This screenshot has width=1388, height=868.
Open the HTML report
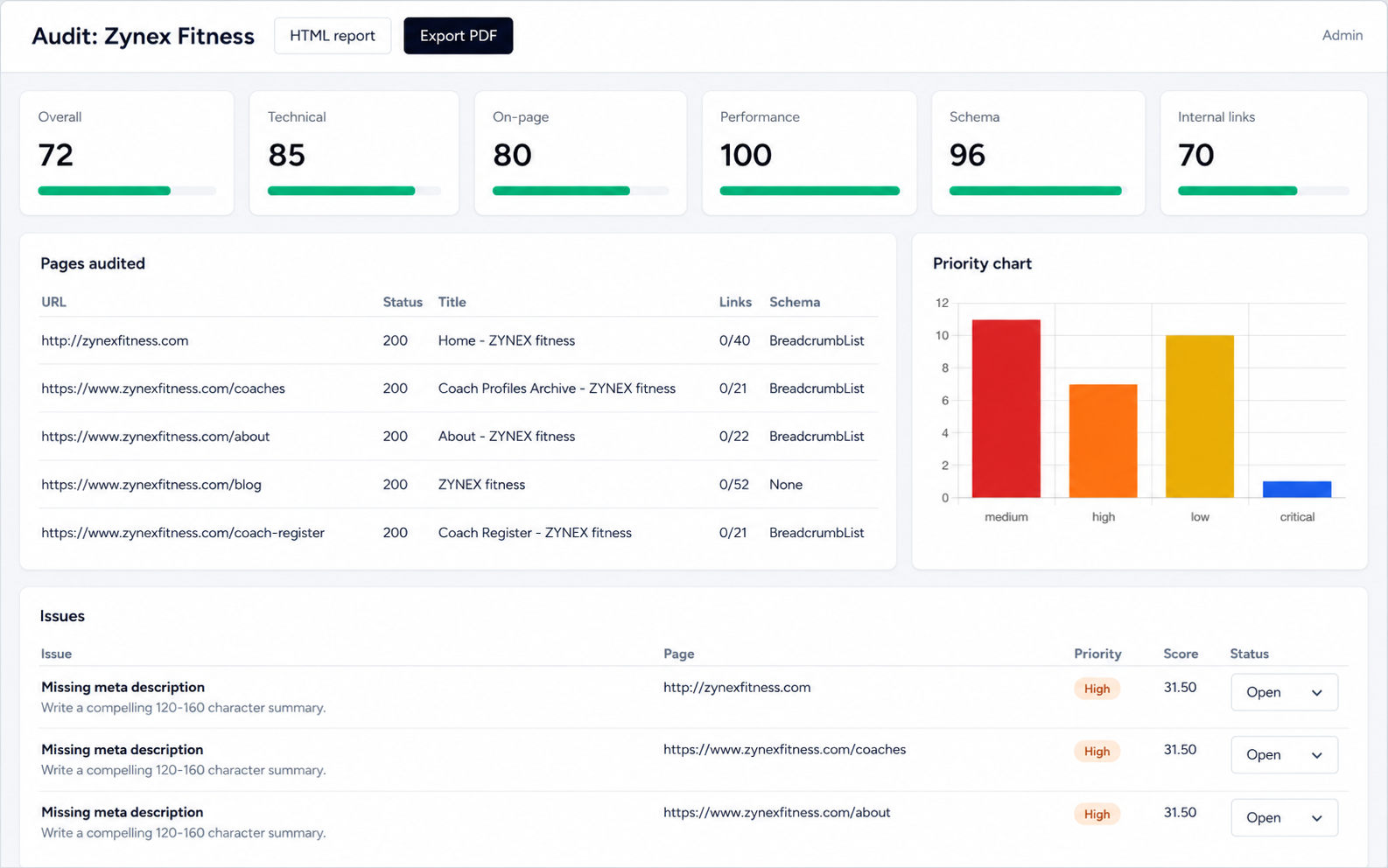tap(333, 36)
